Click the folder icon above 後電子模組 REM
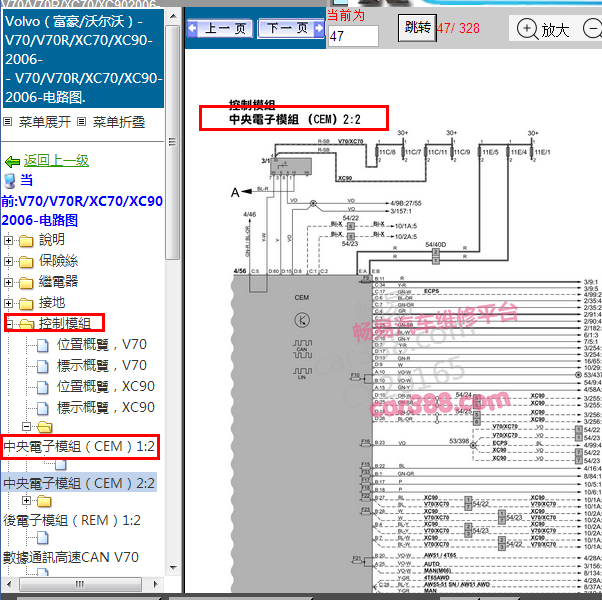Screen dimensions: 602x600 [44, 501]
